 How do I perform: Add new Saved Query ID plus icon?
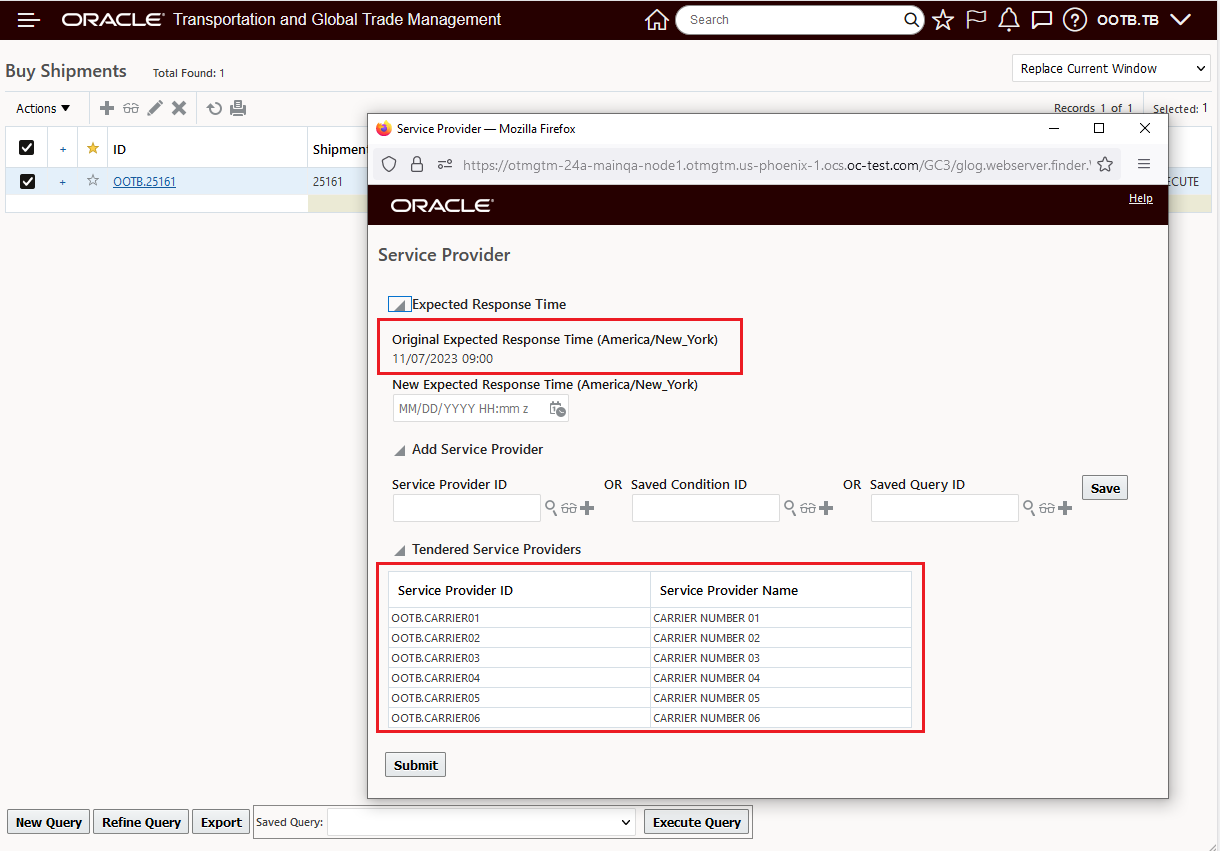1065,508
